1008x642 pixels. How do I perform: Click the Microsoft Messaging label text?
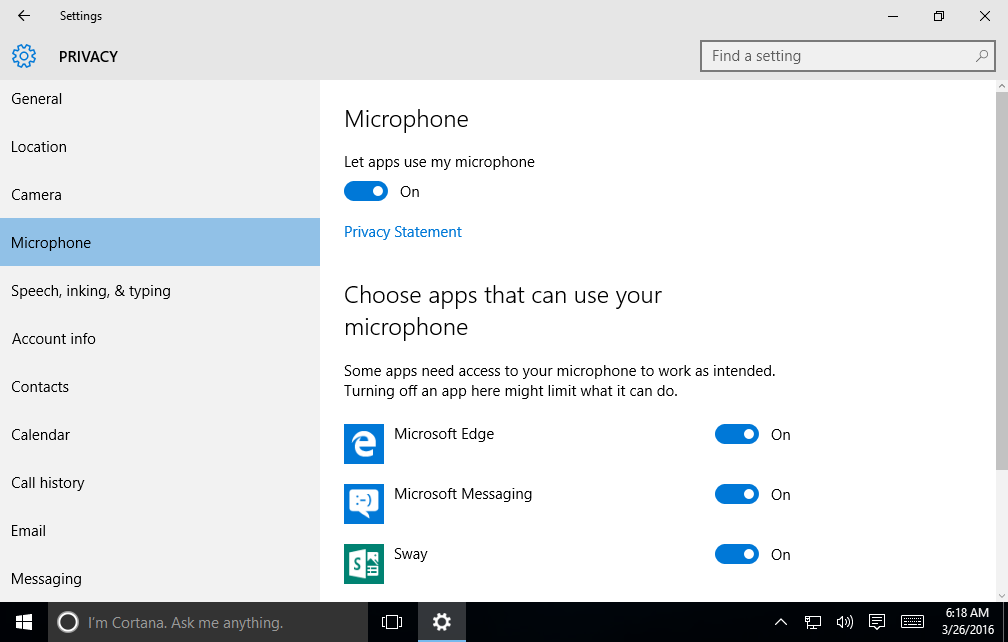tap(463, 494)
